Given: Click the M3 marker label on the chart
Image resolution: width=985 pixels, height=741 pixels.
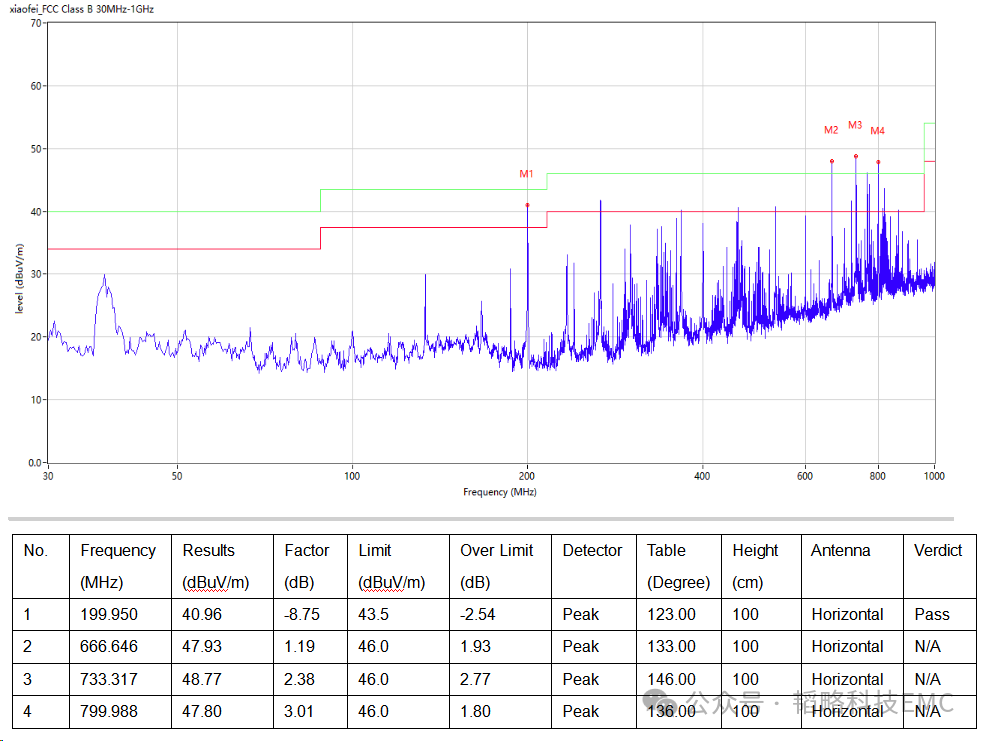Looking at the screenshot, I should click(x=855, y=125).
